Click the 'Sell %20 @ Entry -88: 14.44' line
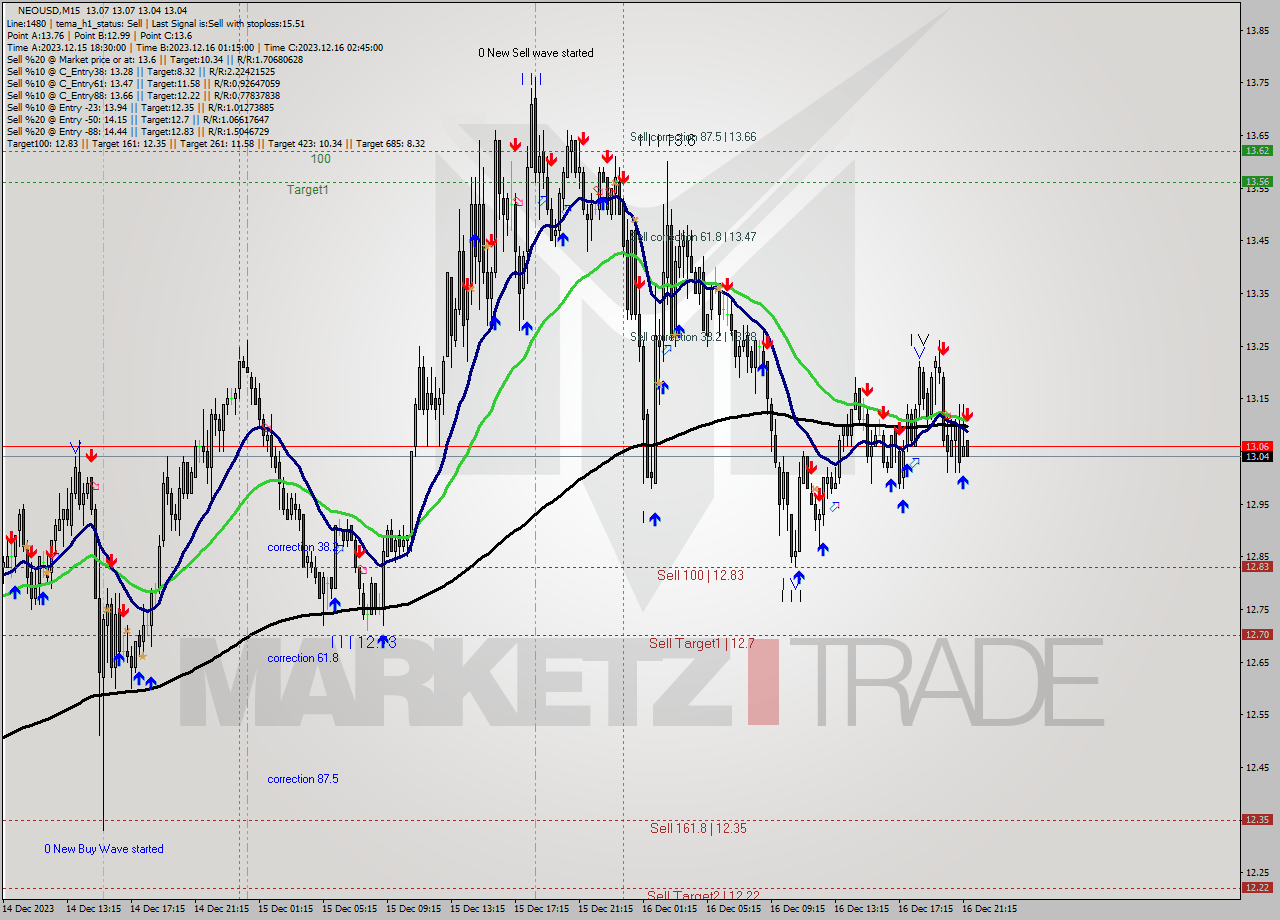 [x=137, y=131]
